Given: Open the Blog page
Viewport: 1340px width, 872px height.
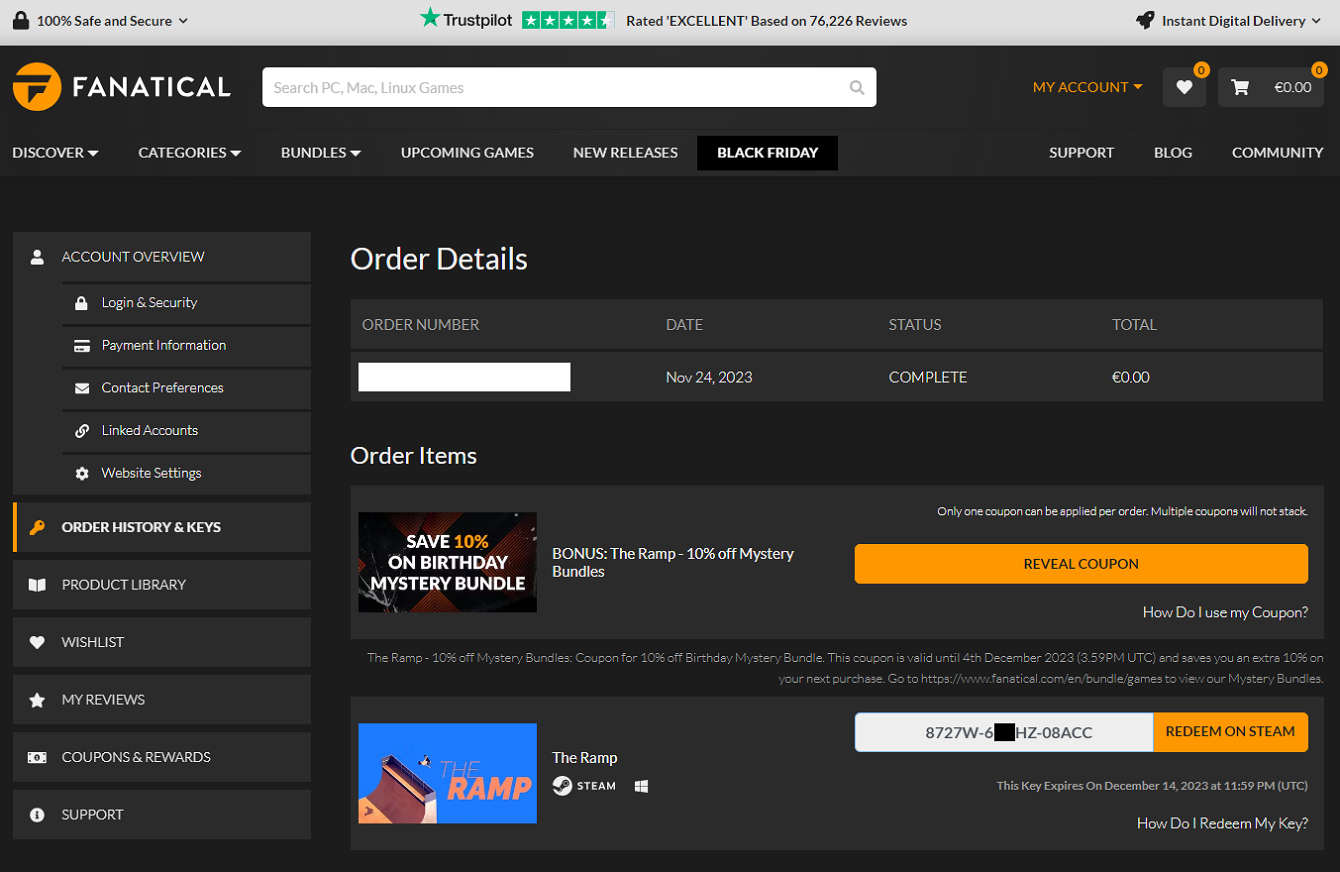Looking at the screenshot, I should click(x=1172, y=153).
